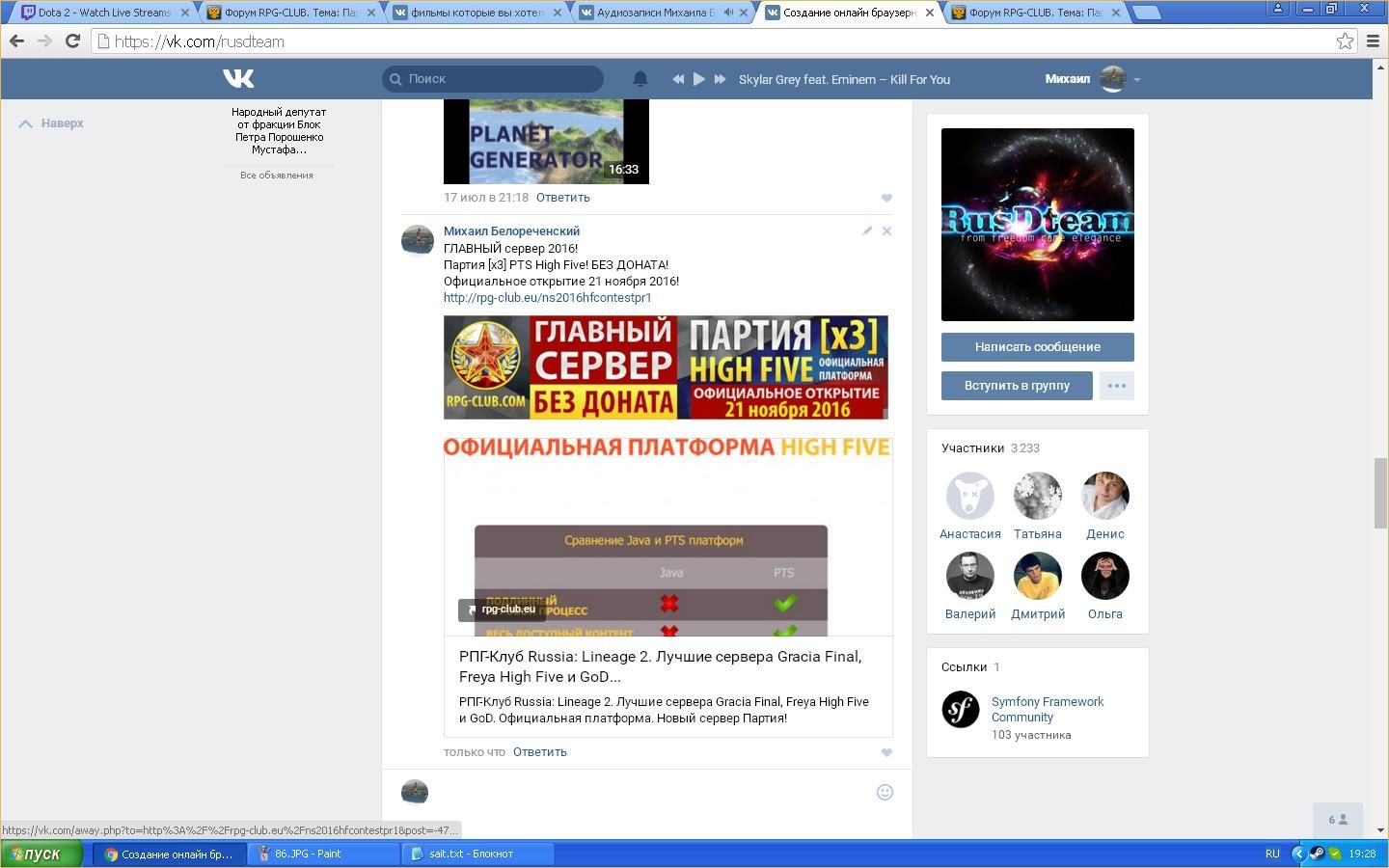Like the 17 июл comment
The height and width of the screenshot is (868, 1389).
pyautogui.click(x=886, y=198)
